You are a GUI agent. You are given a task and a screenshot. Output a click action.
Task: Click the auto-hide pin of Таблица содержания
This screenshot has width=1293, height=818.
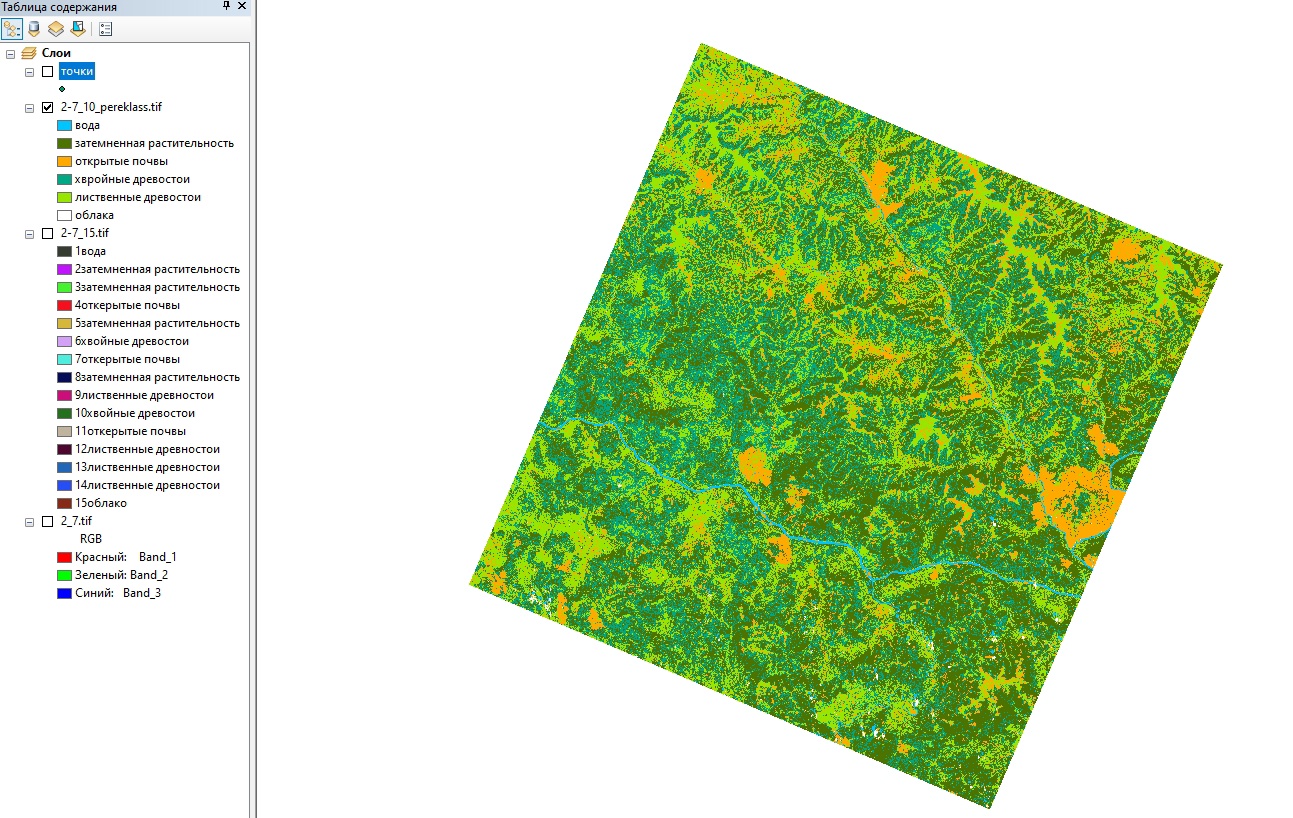point(226,7)
